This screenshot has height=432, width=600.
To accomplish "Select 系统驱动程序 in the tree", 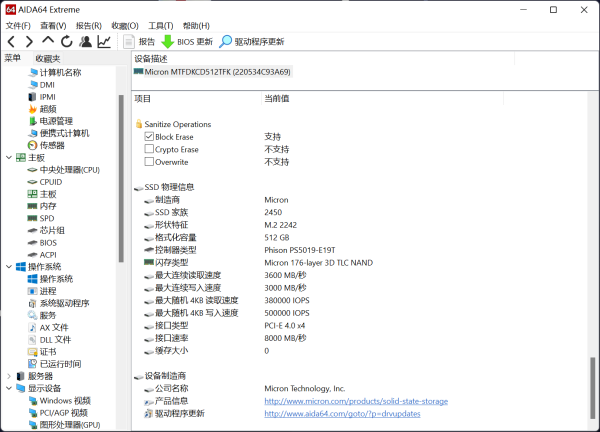I will coord(59,303).
